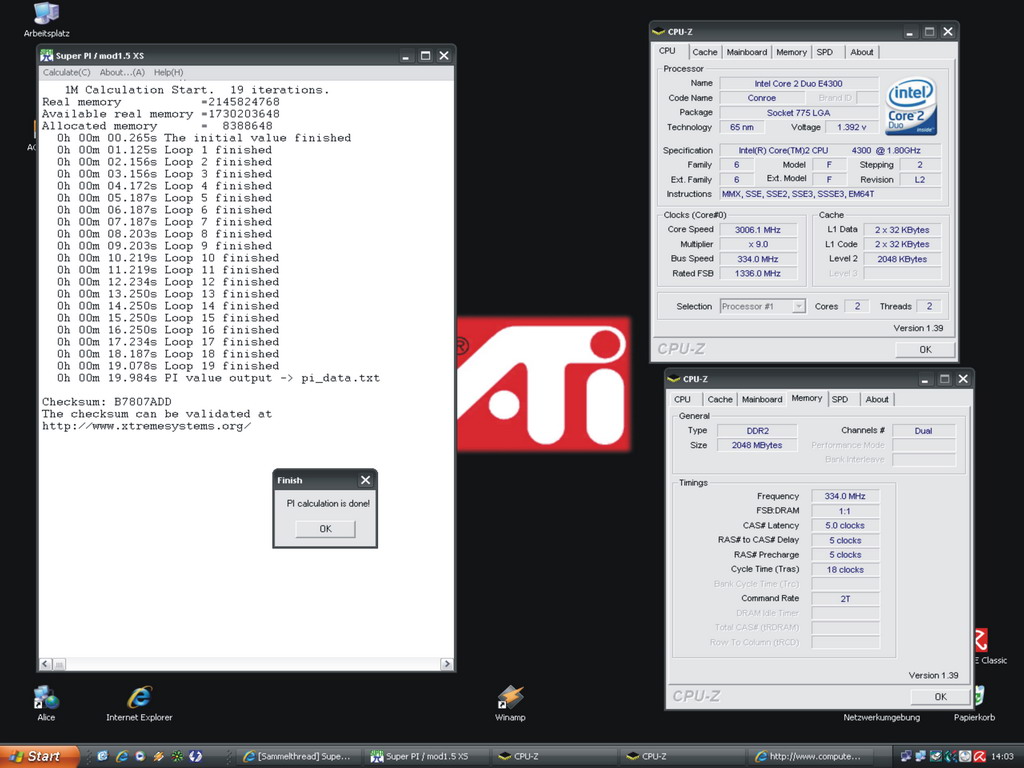Click the Intel Core 2 Duo E4300 name field

click(798, 84)
